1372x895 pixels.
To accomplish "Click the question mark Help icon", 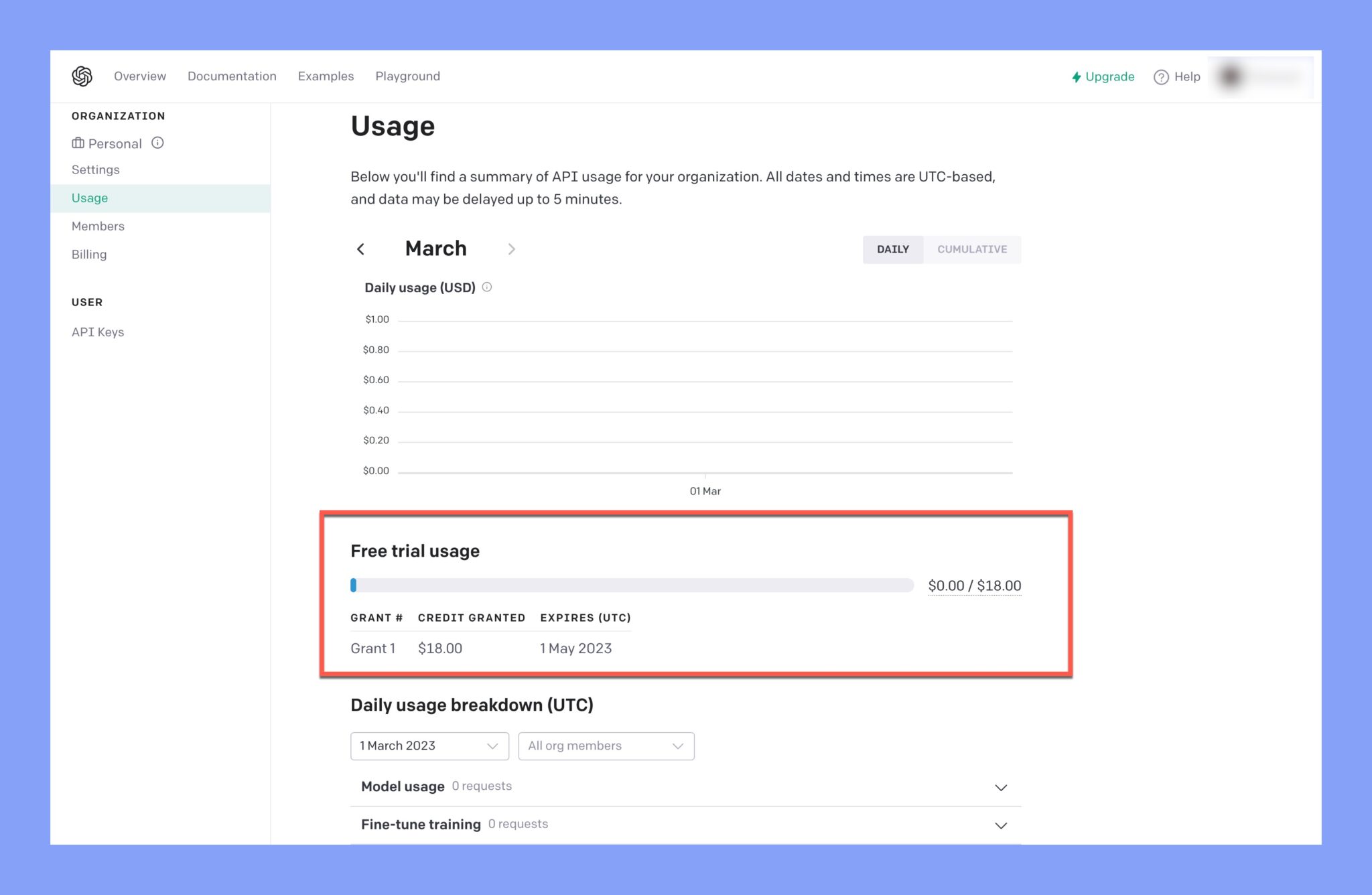I will (1160, 76).
